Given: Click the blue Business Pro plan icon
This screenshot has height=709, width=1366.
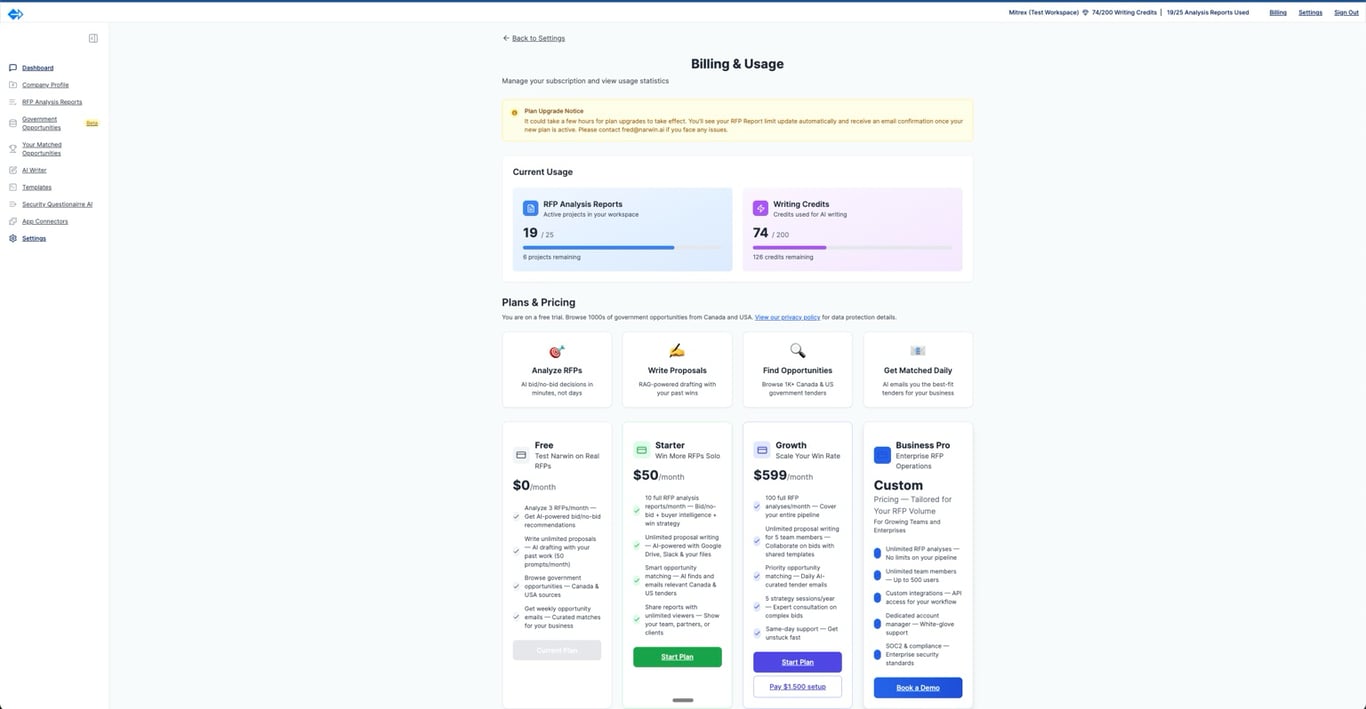Looking at the screenshot, I should click(x=882, y=455).
